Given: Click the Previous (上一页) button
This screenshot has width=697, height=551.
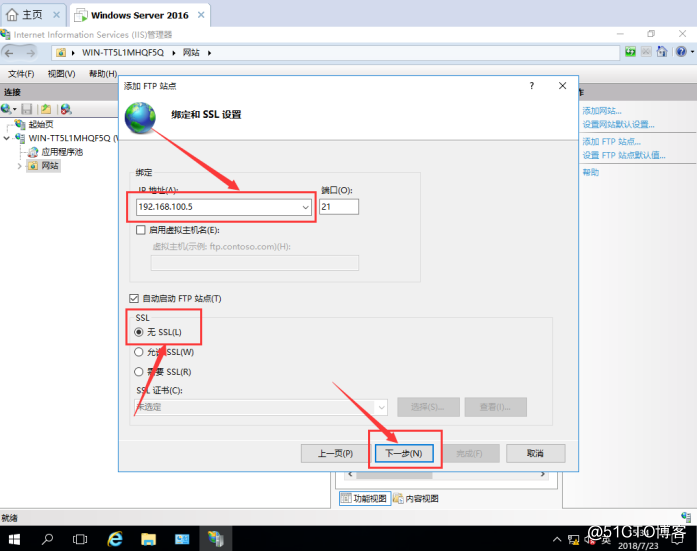Looking at the screenshot, I should pyautogui.click(x=335, y=453).
